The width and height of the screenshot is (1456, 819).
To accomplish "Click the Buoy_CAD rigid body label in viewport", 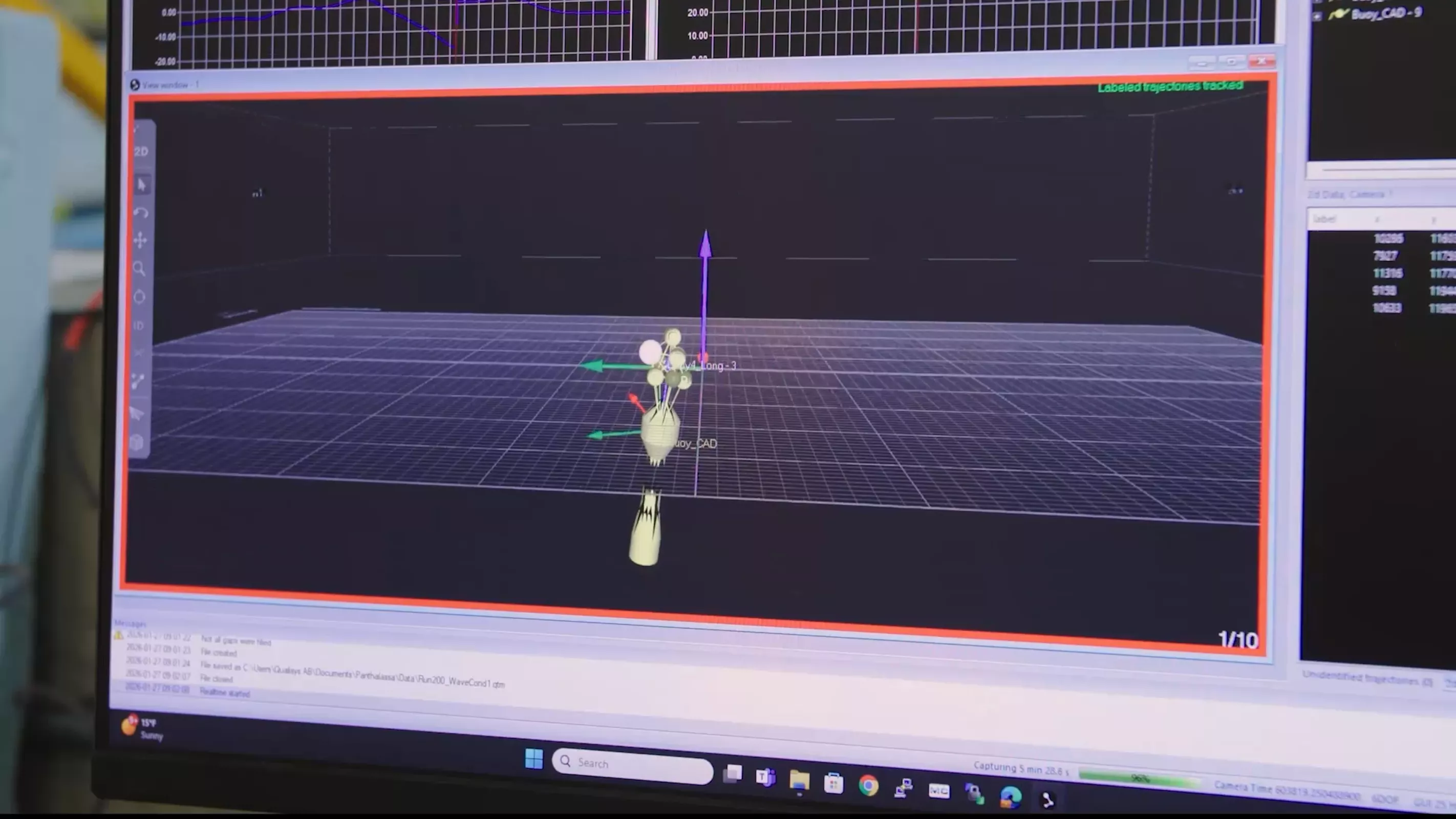I will point(696,444).
